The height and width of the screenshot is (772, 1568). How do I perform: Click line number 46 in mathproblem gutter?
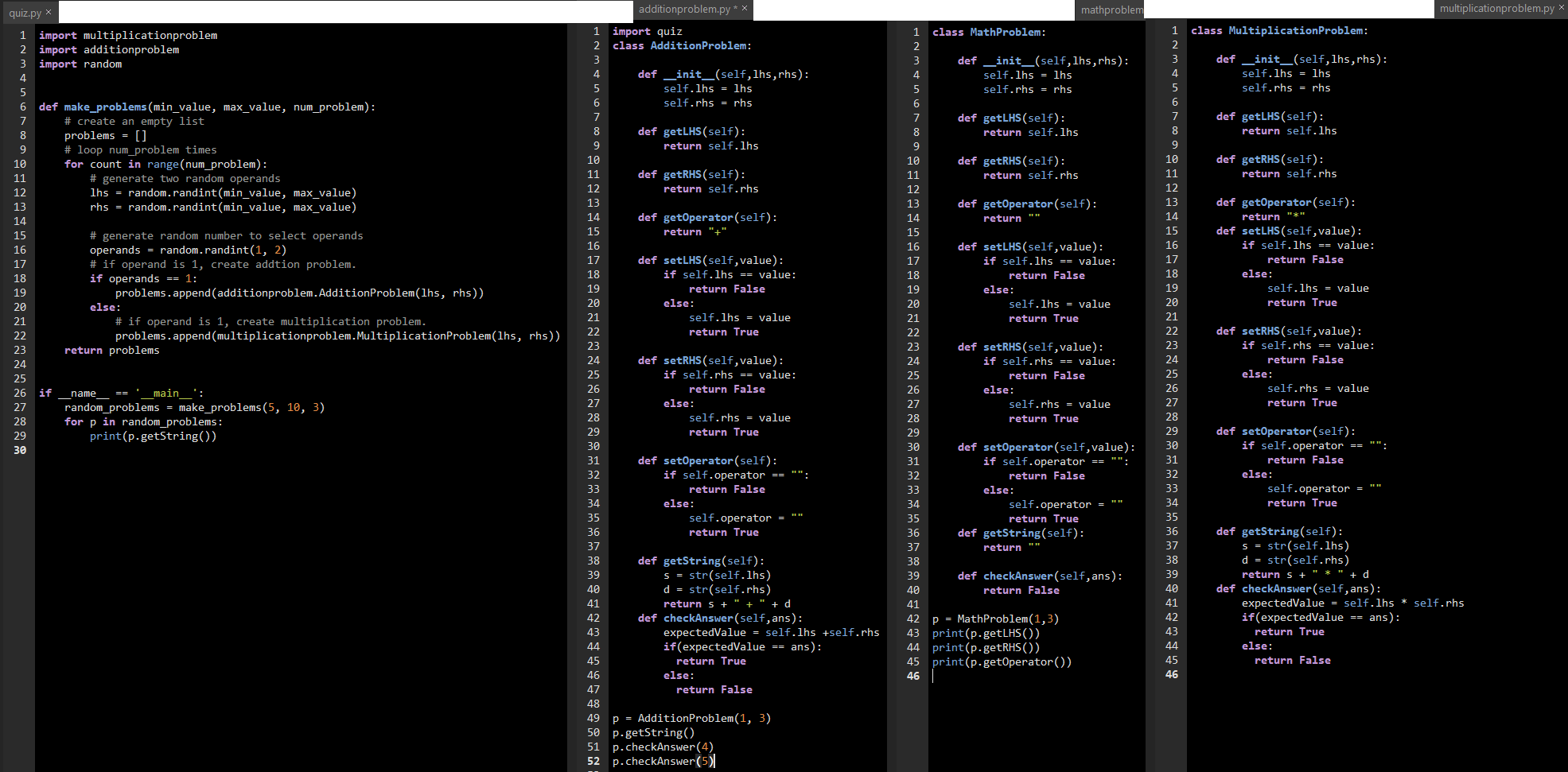point(913,676)
